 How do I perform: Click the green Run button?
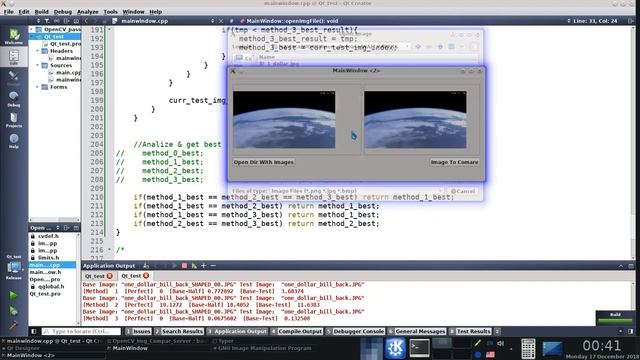[13, 295]
